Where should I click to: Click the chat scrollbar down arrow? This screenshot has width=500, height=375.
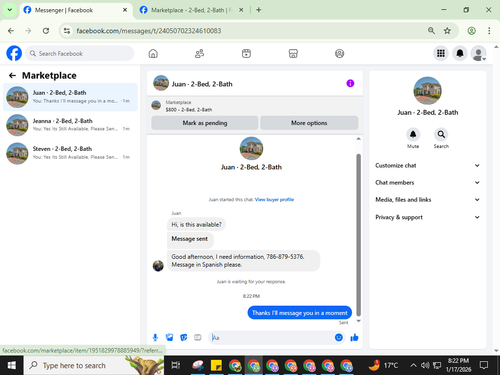359,321
